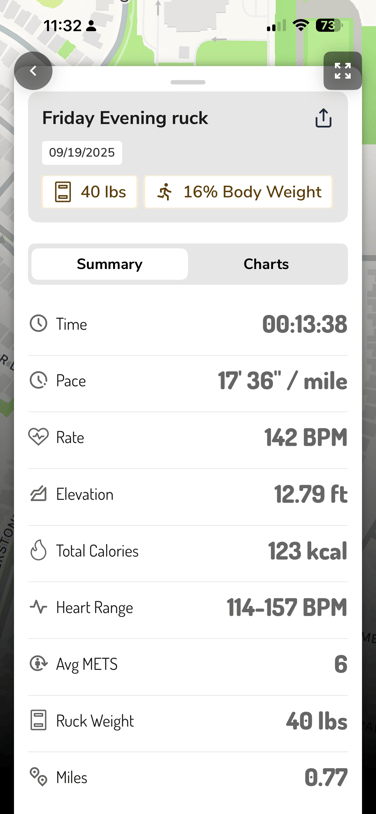The width and height of the screenshot is (376, 814).
Task: Click the 09/19/2025 date label
Action: [x=82, y=153]
